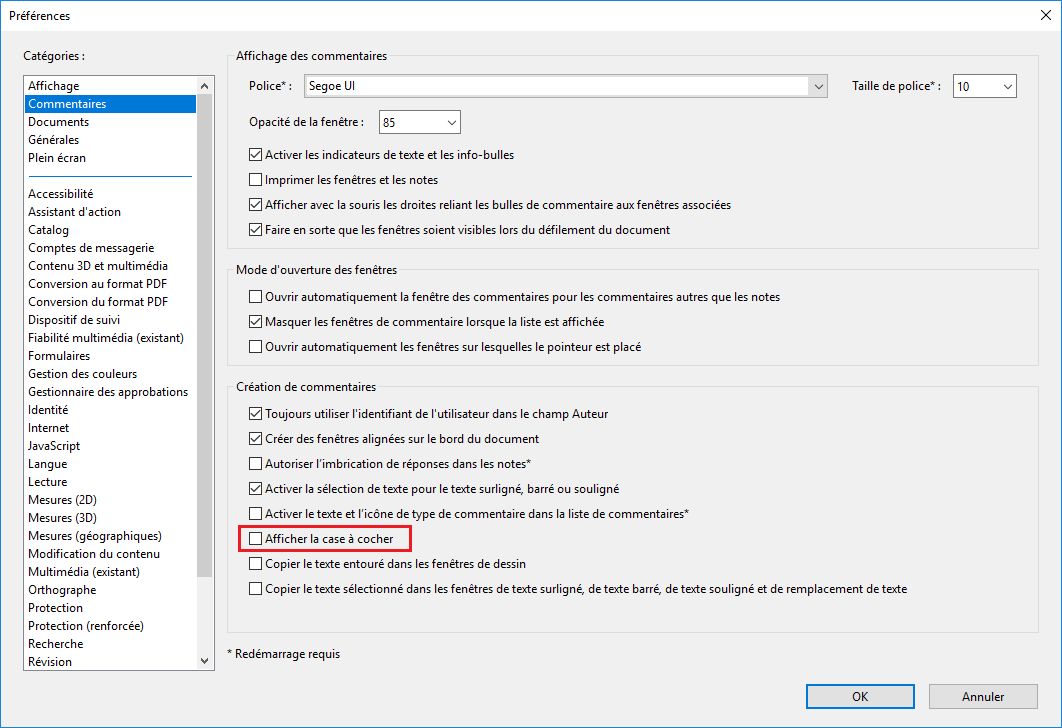Check the Afficher la case à cocher option
1062x728 pixels.
tap(255, 539)
